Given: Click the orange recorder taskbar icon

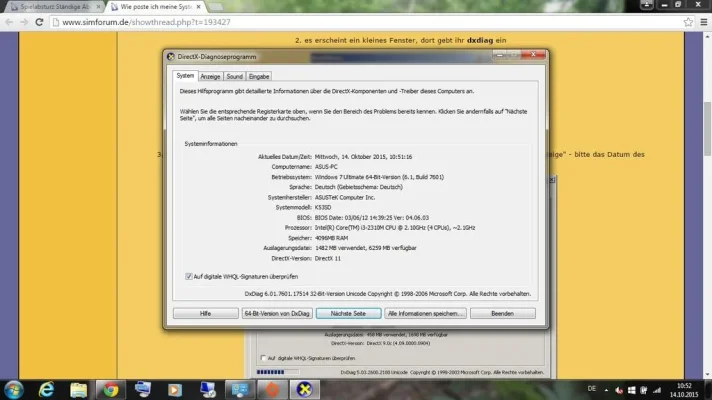Looking at the screenshot, I should coord(272,390).
